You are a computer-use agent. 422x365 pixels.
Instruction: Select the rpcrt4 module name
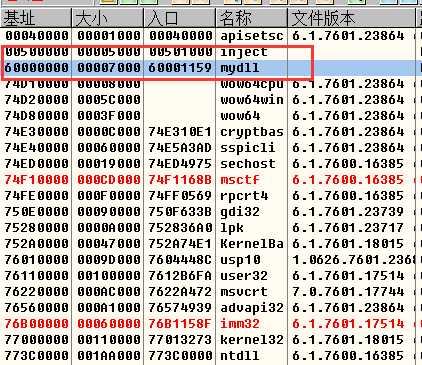tap(244, 196)
